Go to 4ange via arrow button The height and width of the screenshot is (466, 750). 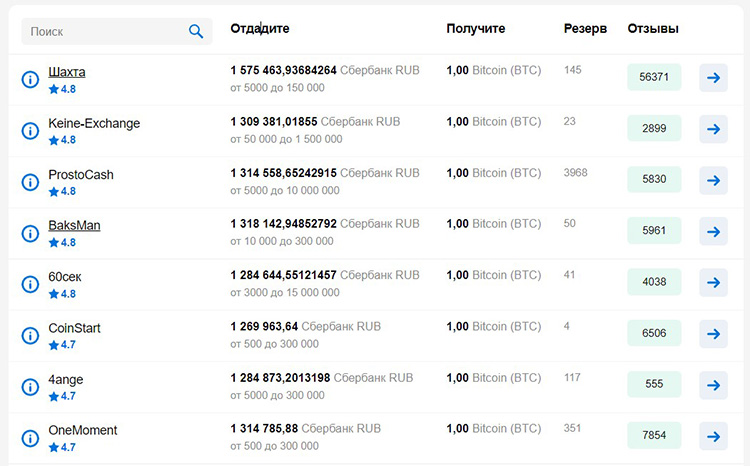pyautogui.click(x=713, y=385)
